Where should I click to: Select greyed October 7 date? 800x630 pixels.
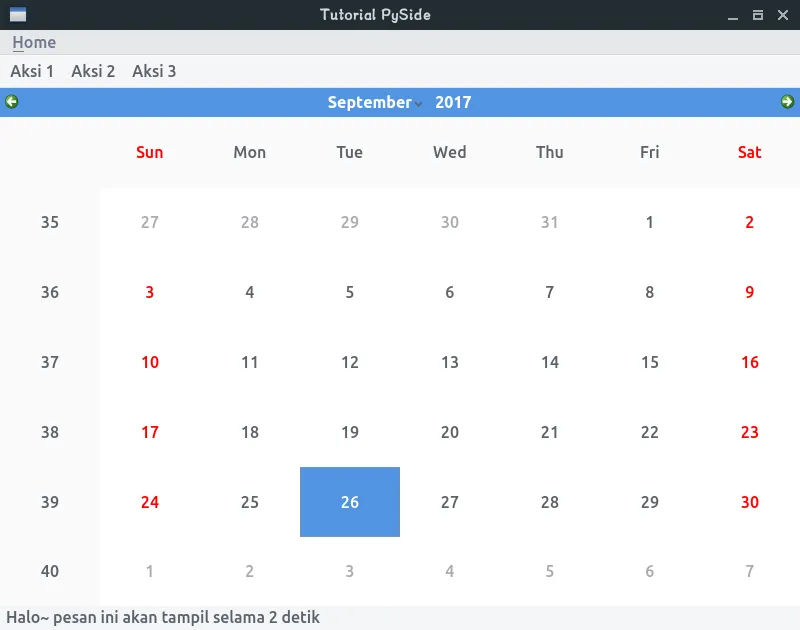pos(749,571)
